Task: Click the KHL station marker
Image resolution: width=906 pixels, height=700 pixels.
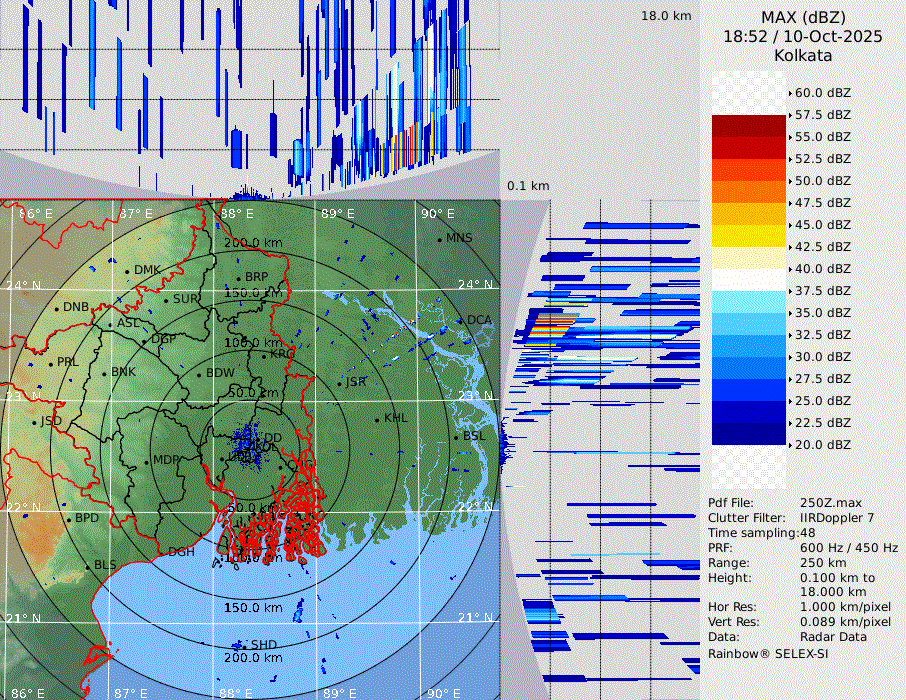Action: point(377,418)
